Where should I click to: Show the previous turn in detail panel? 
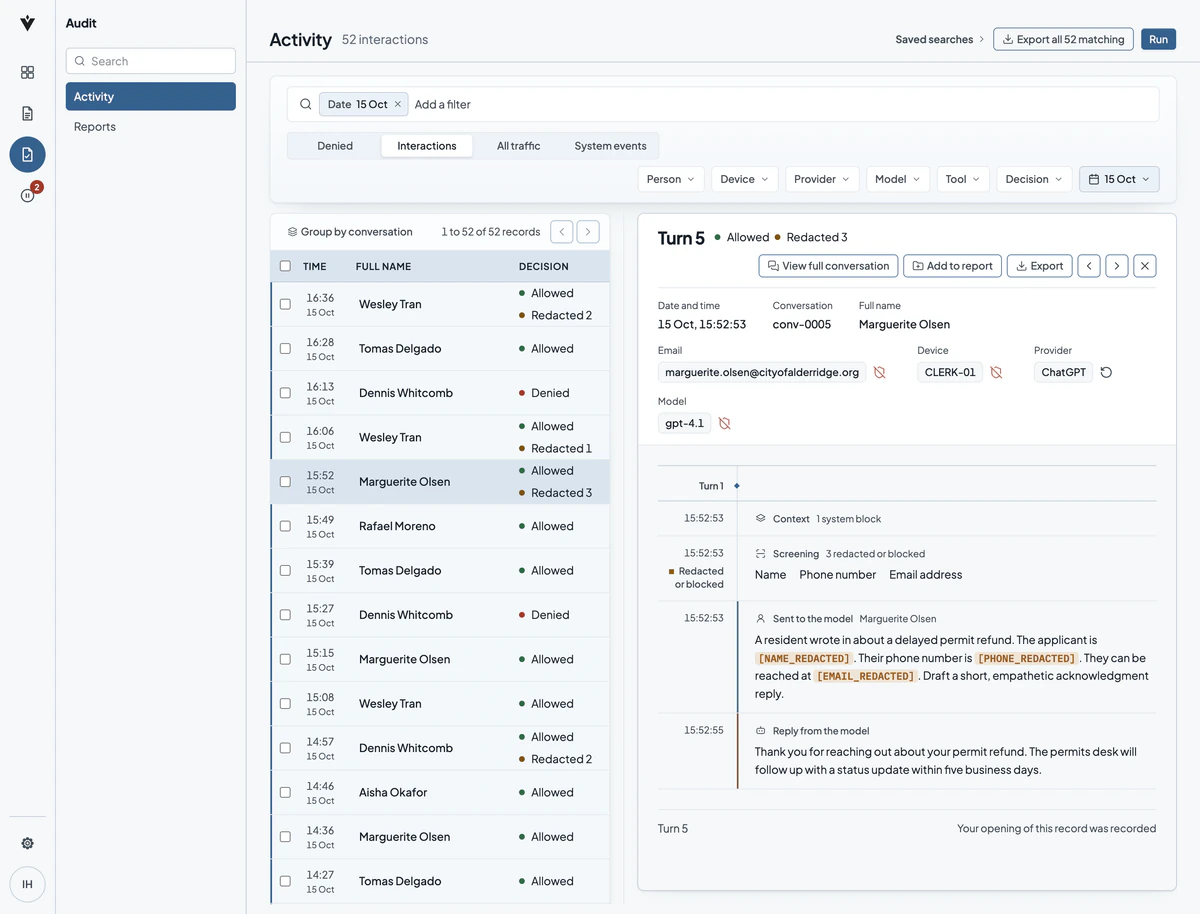click(x=1089, y=266)
